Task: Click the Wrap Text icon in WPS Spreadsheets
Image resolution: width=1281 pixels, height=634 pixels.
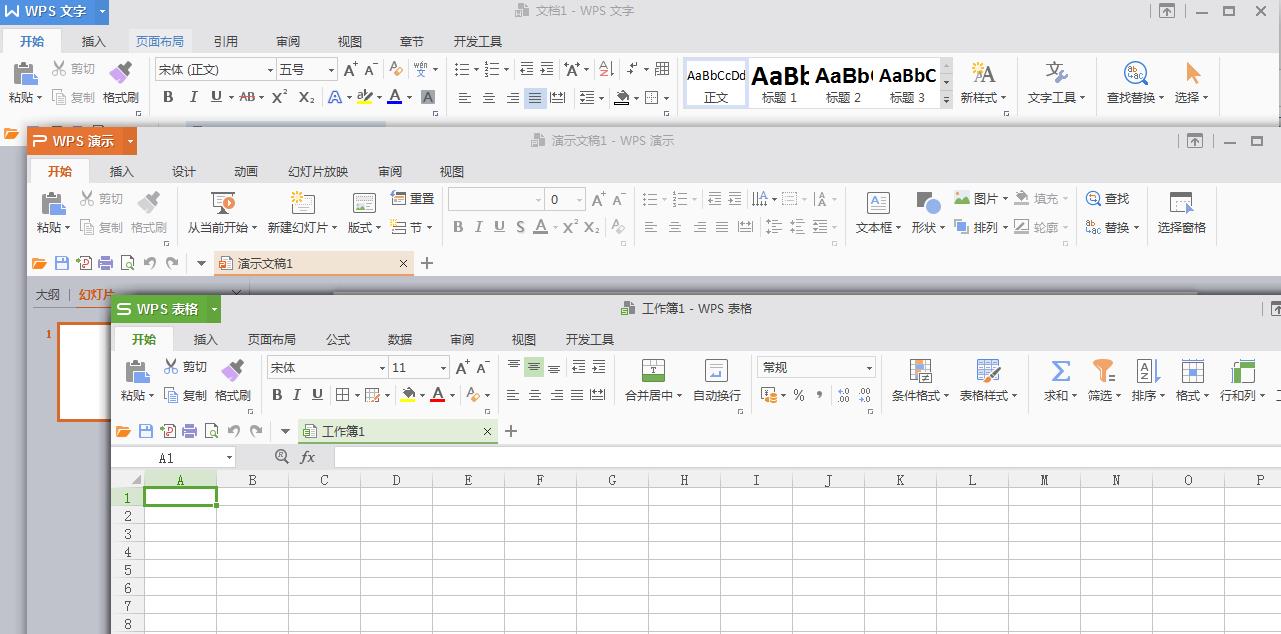Action: (x=717, y=371)
